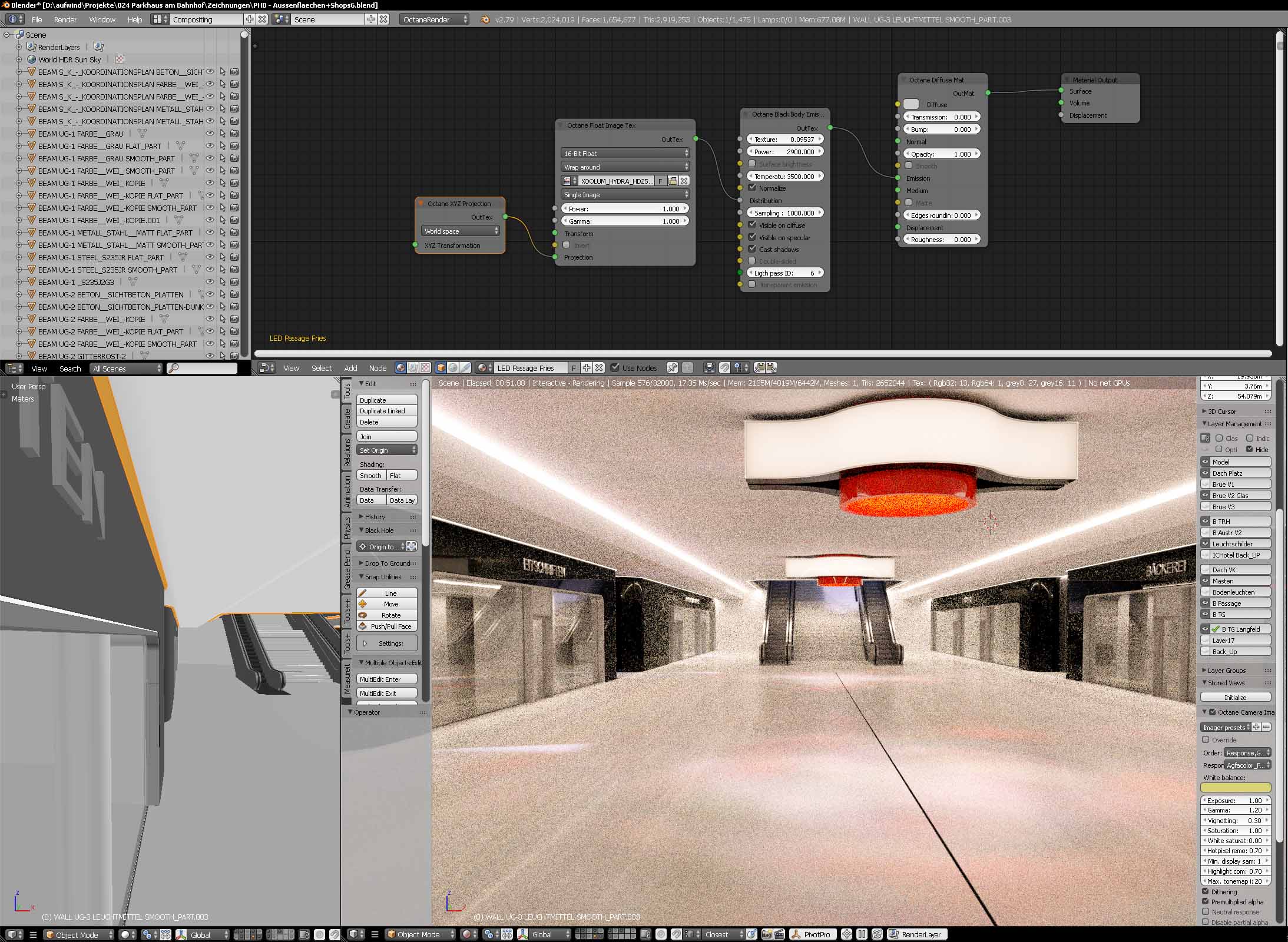Screen dimensions: 1288x942
Task: Open the World space projection dropdown
Action: coord(461,231)
